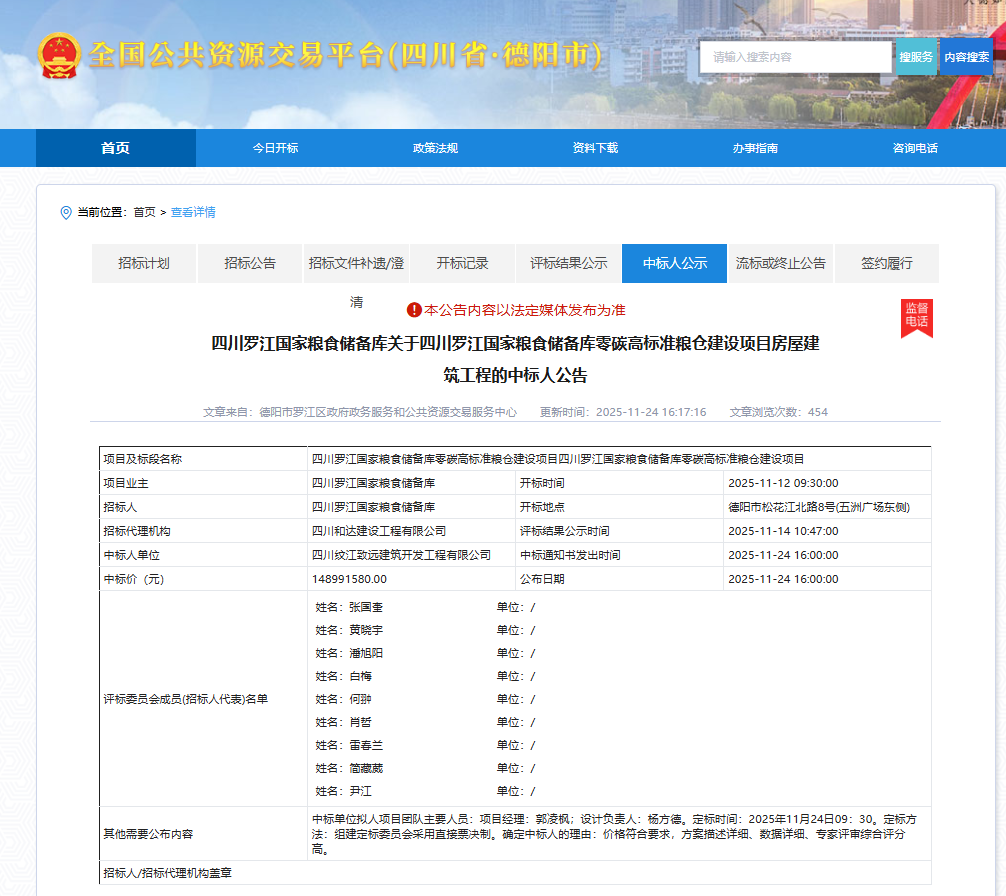
Task: Click inside the search input field
Action: click(x=795, y=57)
